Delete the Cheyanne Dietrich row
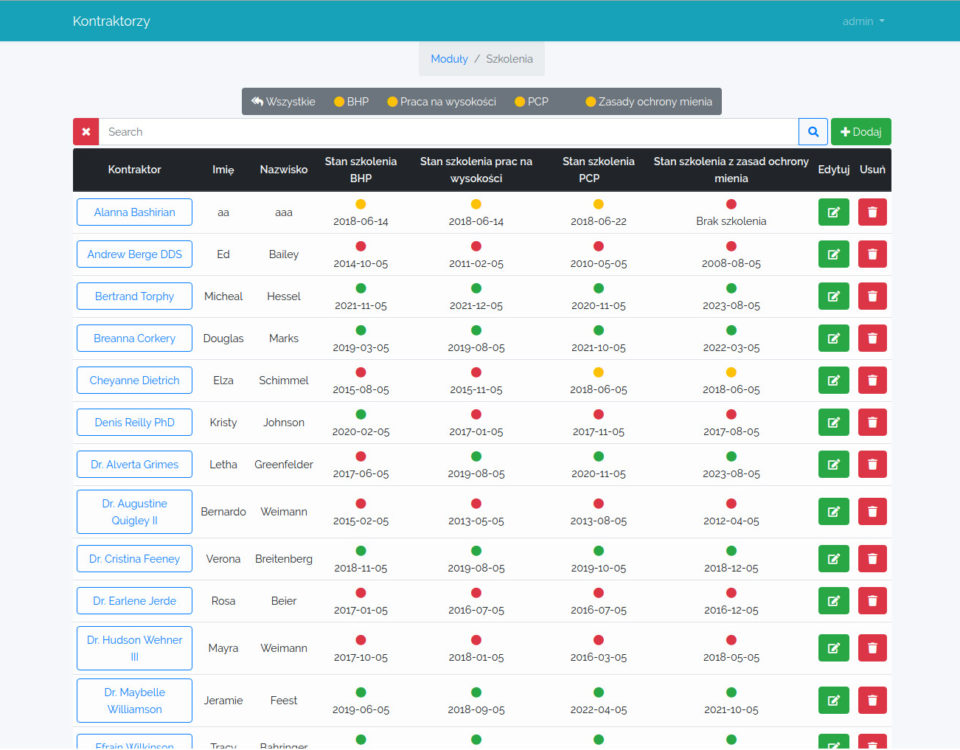 pyautogui.click(x=872, y=380)
